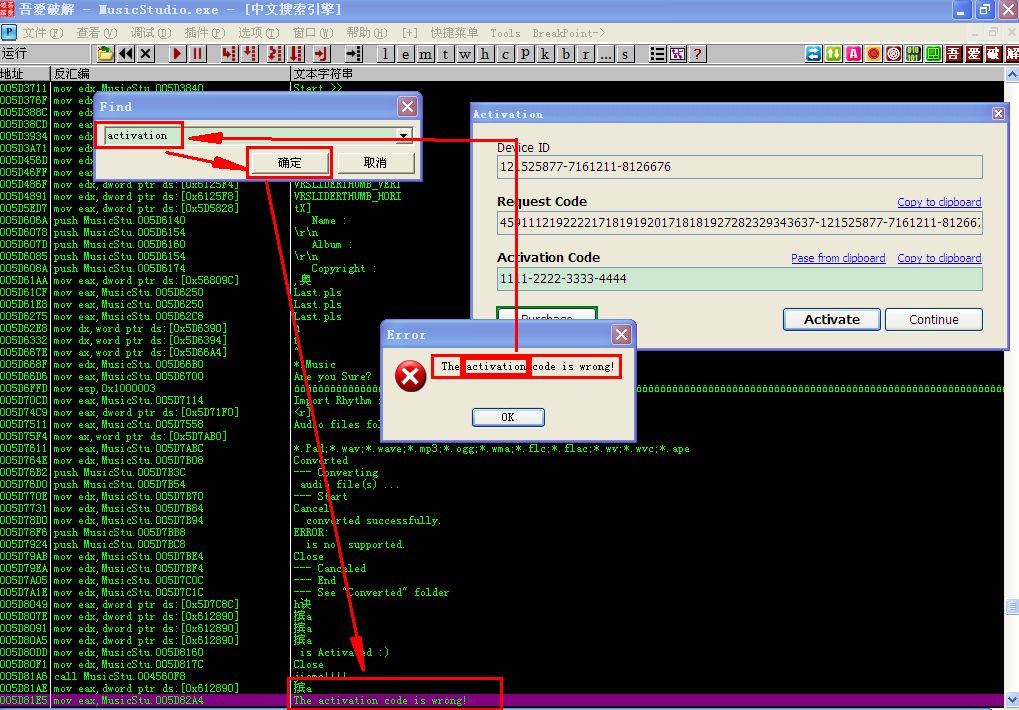Click the green window layout icon

(x=933, y=54)
